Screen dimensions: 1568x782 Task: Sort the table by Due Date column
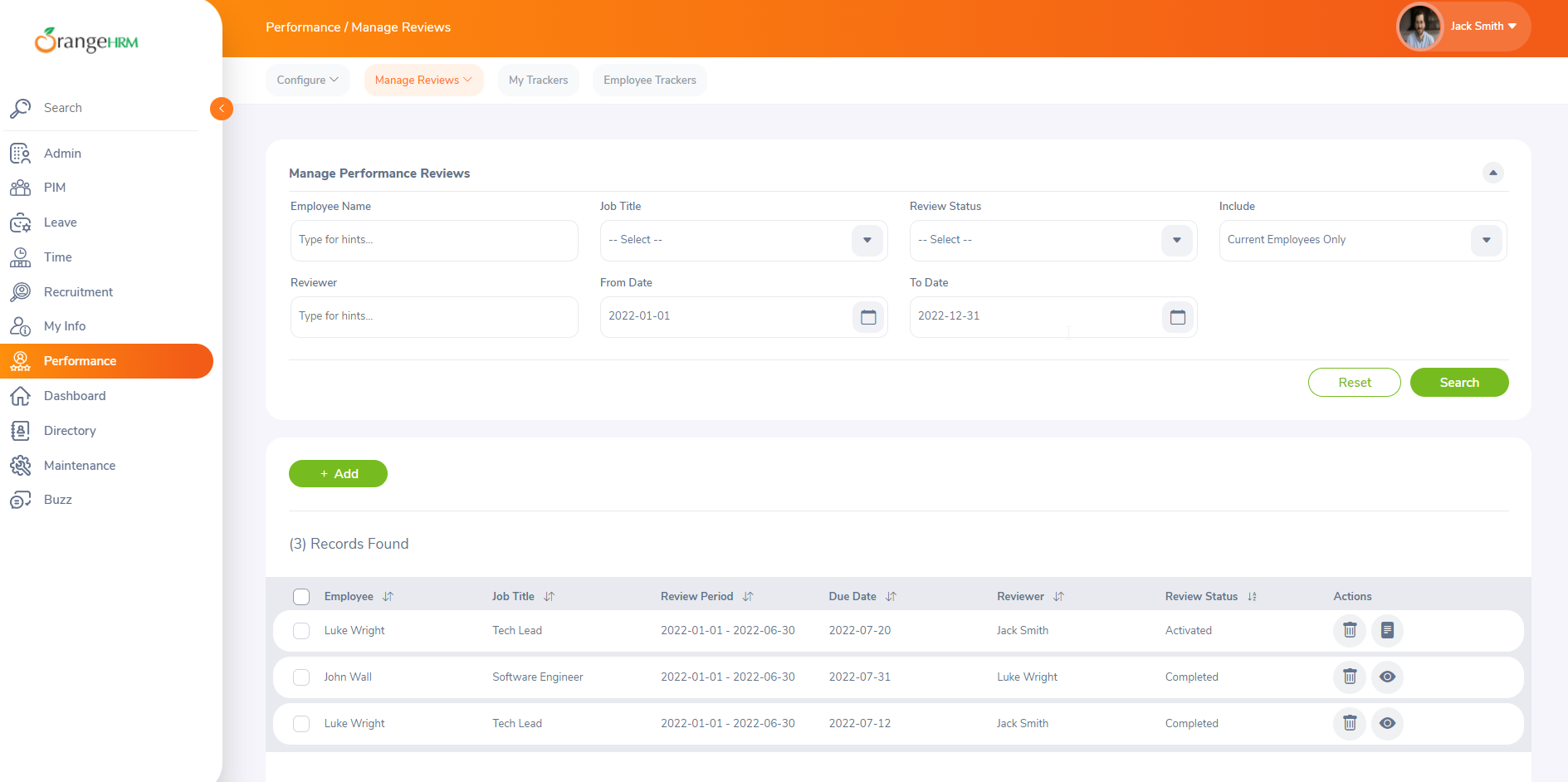tap(891, 597)
